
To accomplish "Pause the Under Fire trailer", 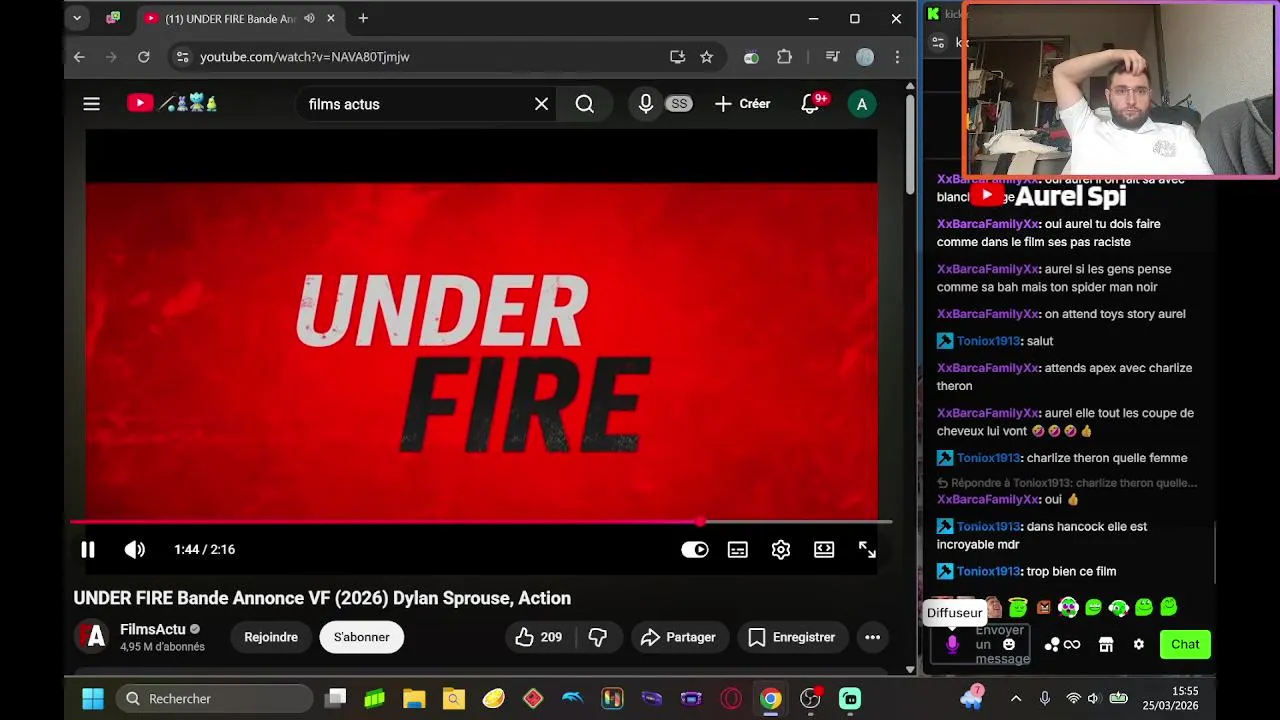I will click(88, 549).
